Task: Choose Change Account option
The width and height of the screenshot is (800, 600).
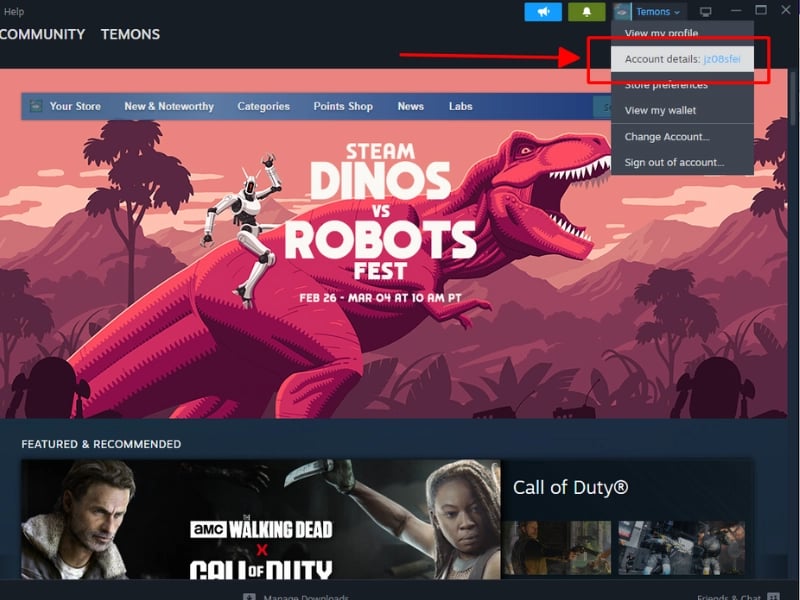Action: pos(682,137)
